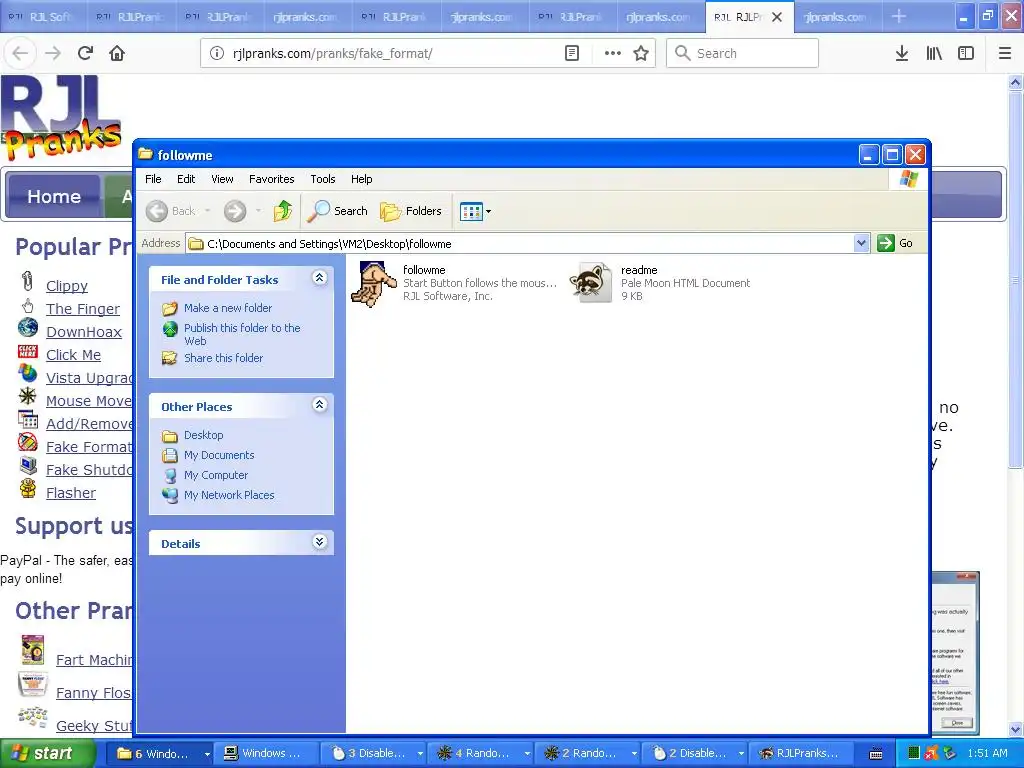Image resolution: width=1024 pixels, height=768 pixels.
Task: Reload the Firefox page
Action: (85, 53)
